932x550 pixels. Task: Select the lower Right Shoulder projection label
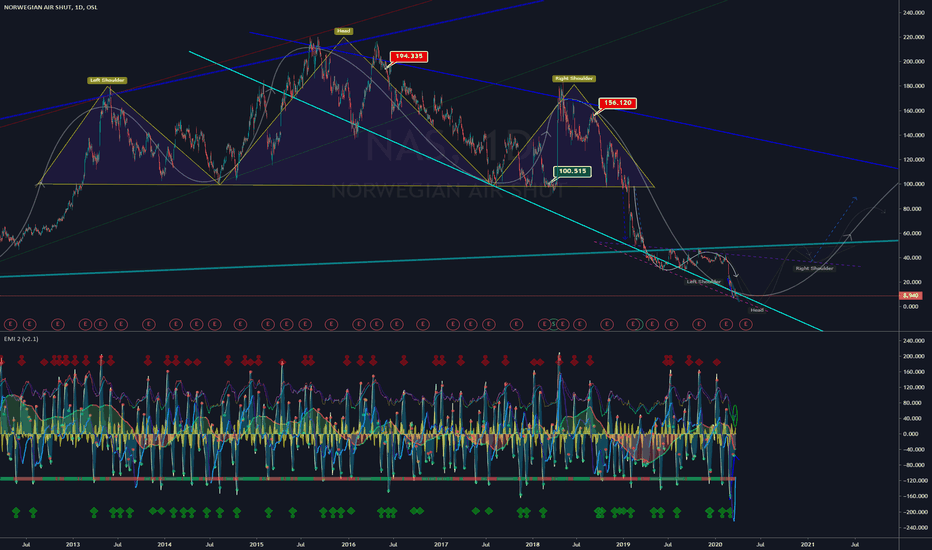814,268
